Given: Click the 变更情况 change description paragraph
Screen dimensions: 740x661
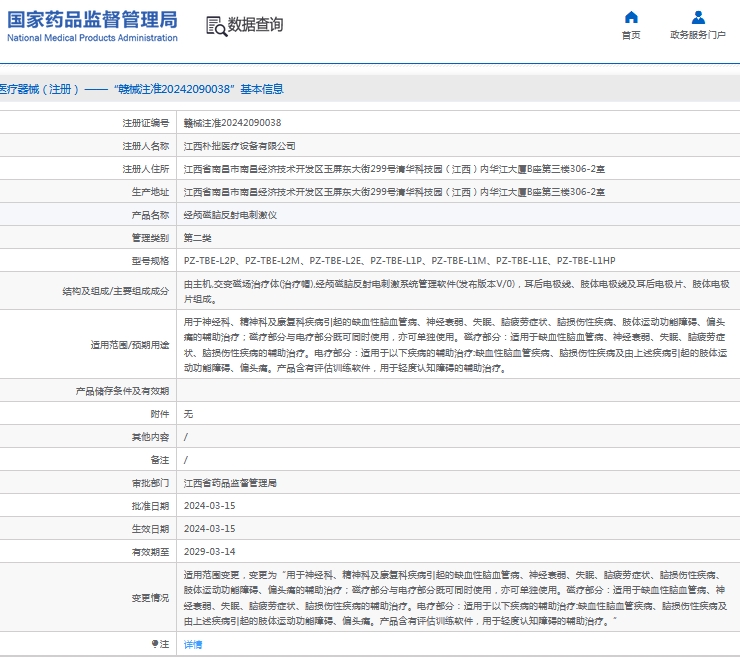Looking at the screenshot, I should tap(455, 598).
